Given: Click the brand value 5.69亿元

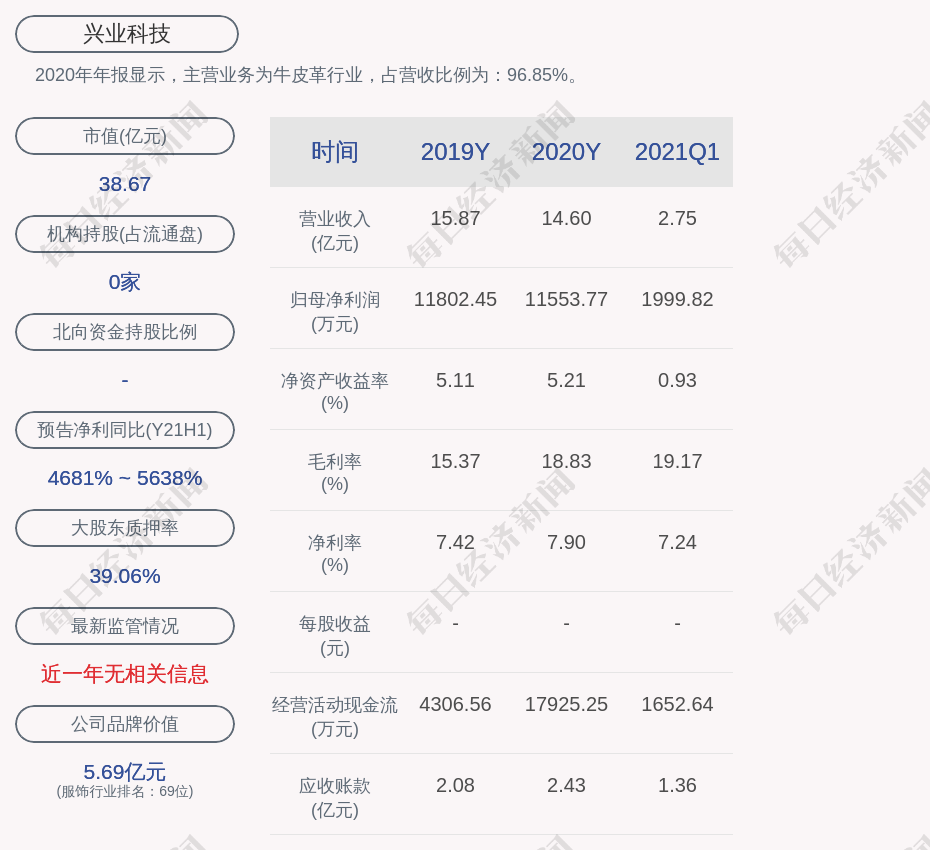Looking at the screenshot, I should click(x=125, y=772).
